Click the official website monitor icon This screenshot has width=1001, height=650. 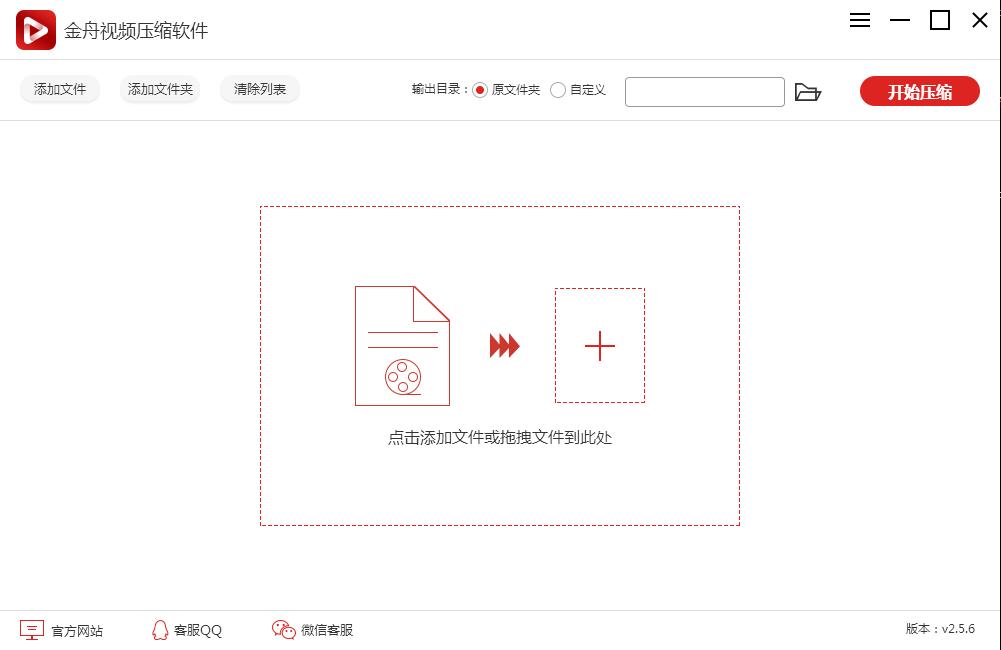tap(33, 630)
